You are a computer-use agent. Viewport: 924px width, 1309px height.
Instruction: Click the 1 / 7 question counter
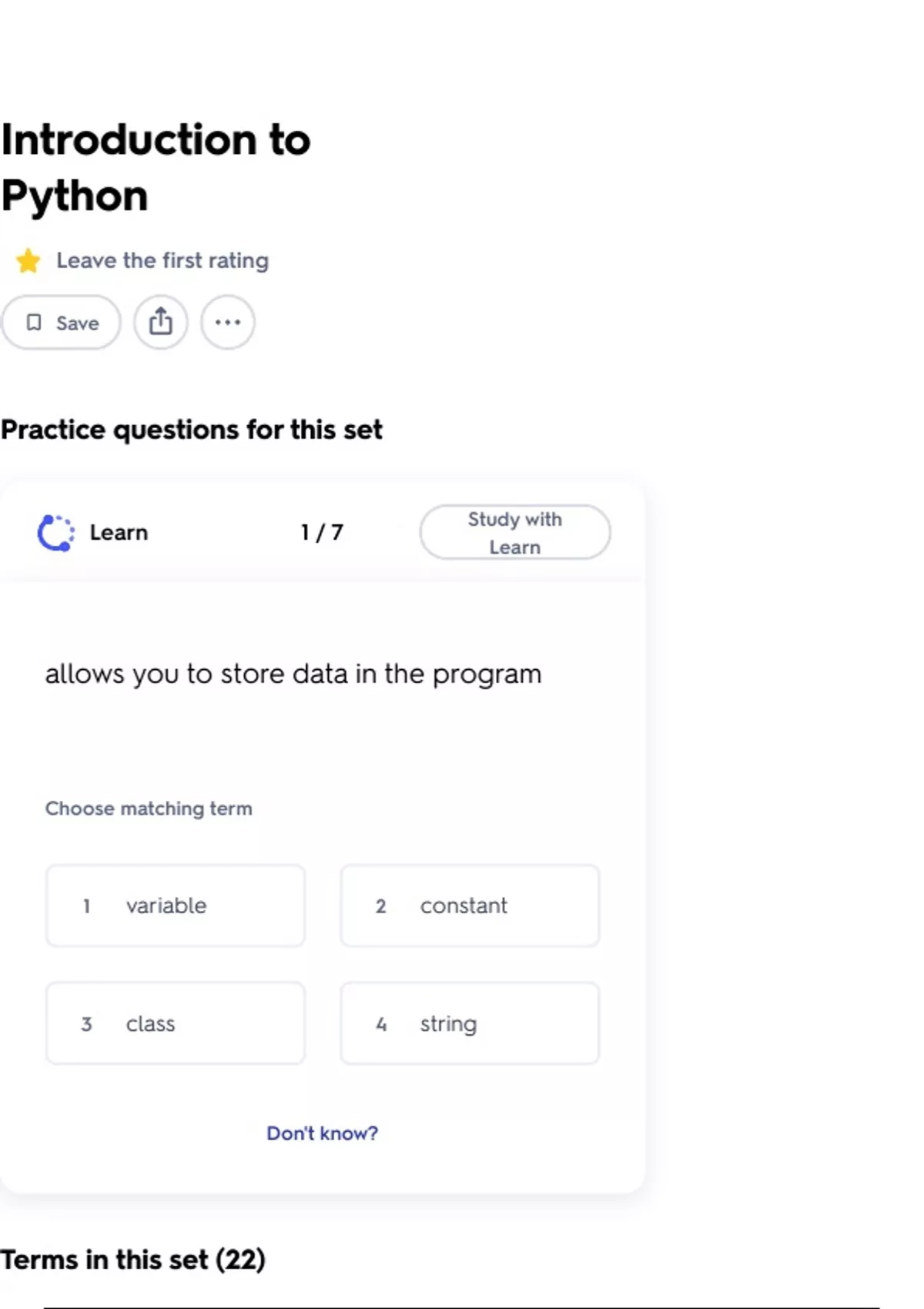tap(322, 532)
